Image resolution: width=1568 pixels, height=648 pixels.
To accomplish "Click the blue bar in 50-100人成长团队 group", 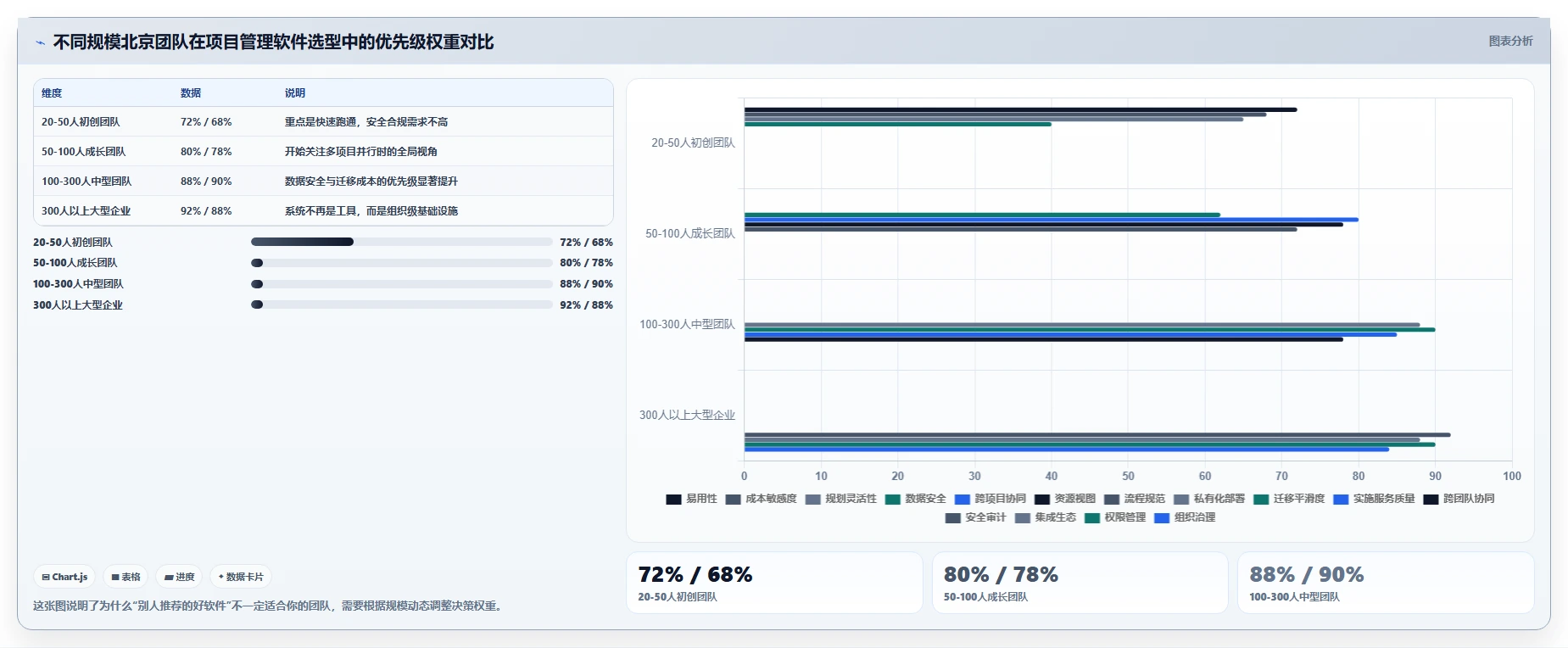I will (x=1052, y=220).
